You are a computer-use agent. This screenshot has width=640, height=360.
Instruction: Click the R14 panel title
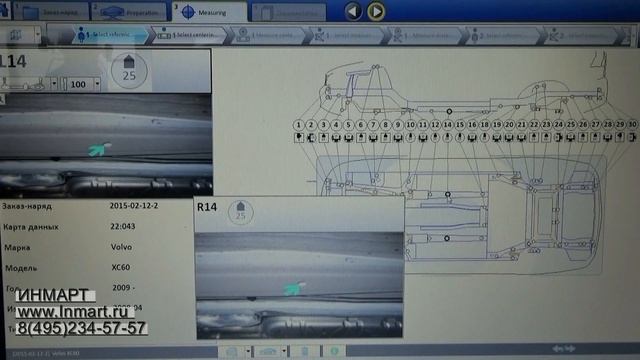coord(207,207)
